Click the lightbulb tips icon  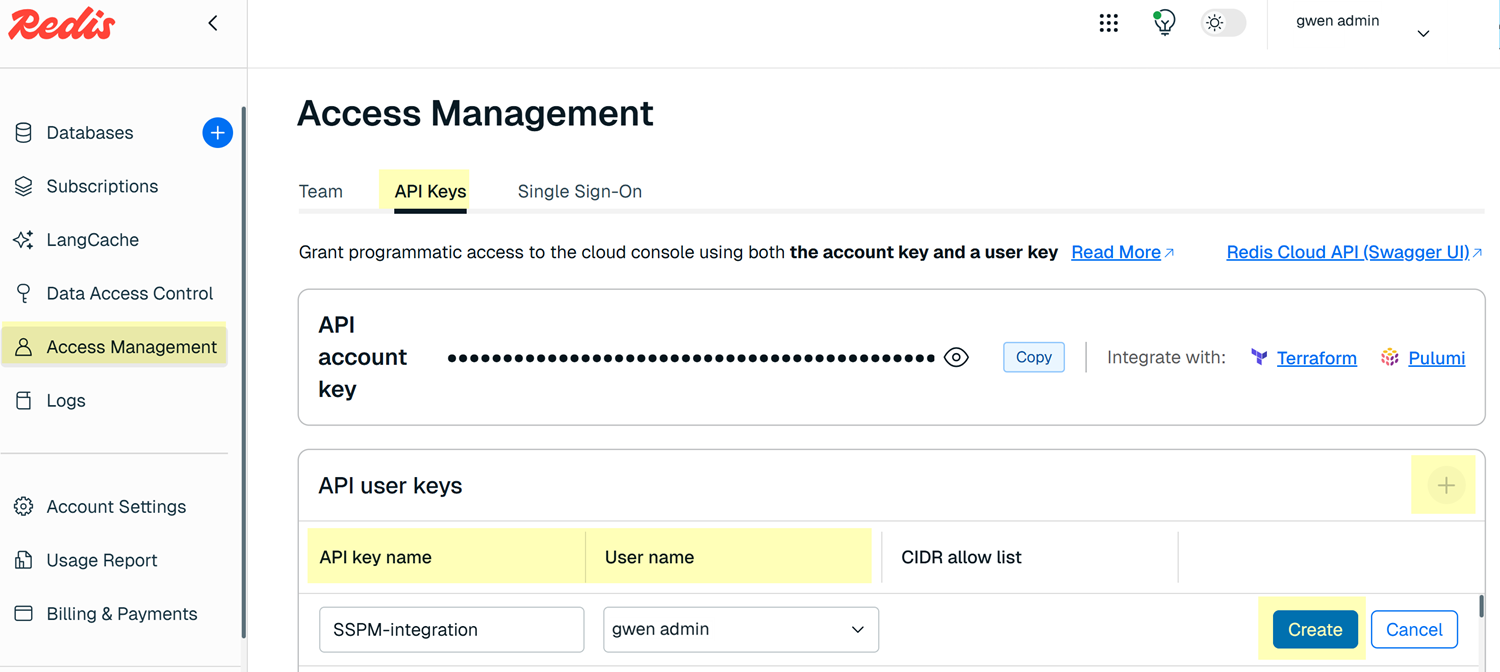[1164, 23]
